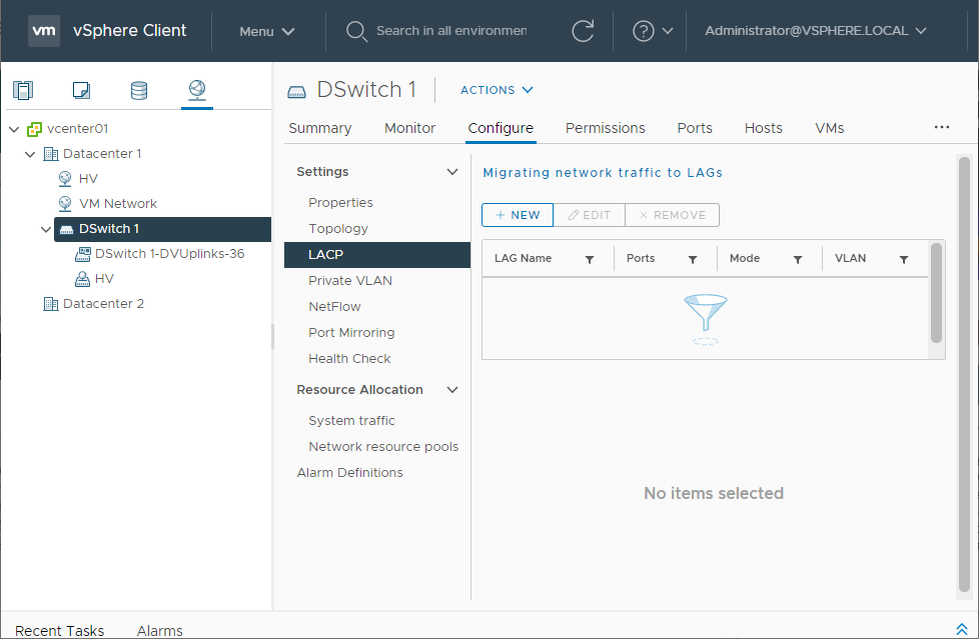The height and width of the screenshot is (639, 979).
Task: Filter the Mode column
Action: (797, 259)
